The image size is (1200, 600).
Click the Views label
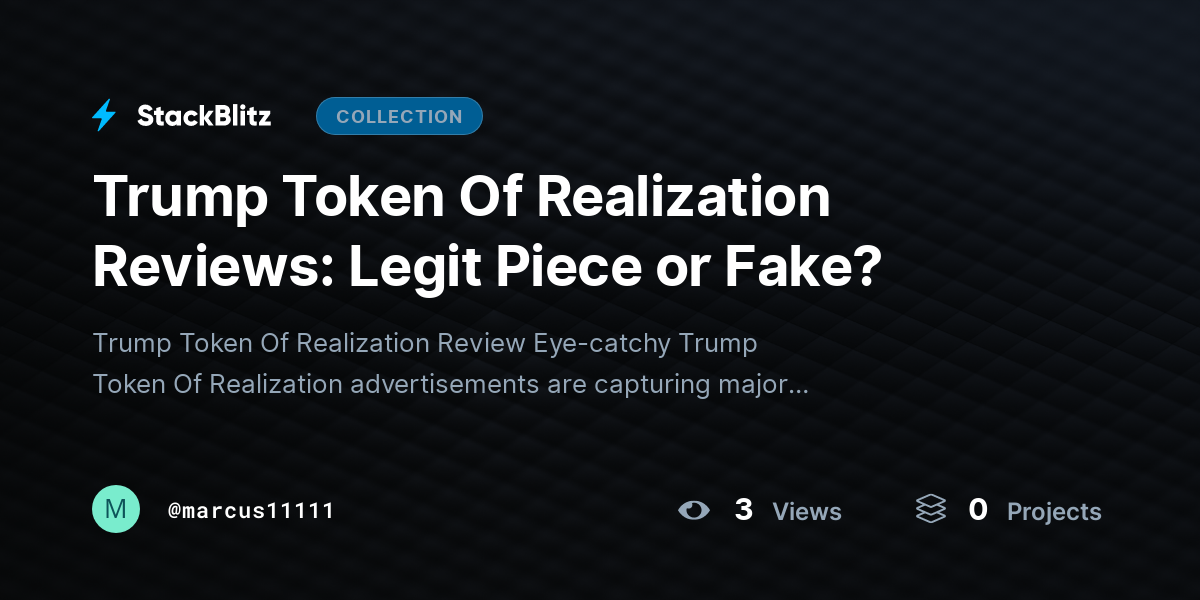pyautogui.click(x=807, y=512)
